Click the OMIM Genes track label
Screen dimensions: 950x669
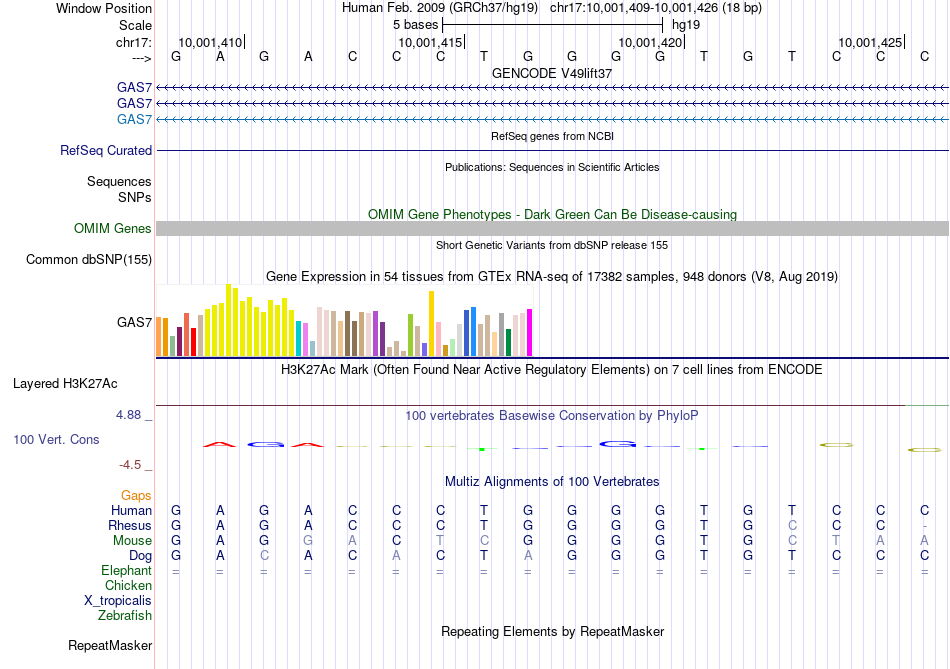point(113,228)
